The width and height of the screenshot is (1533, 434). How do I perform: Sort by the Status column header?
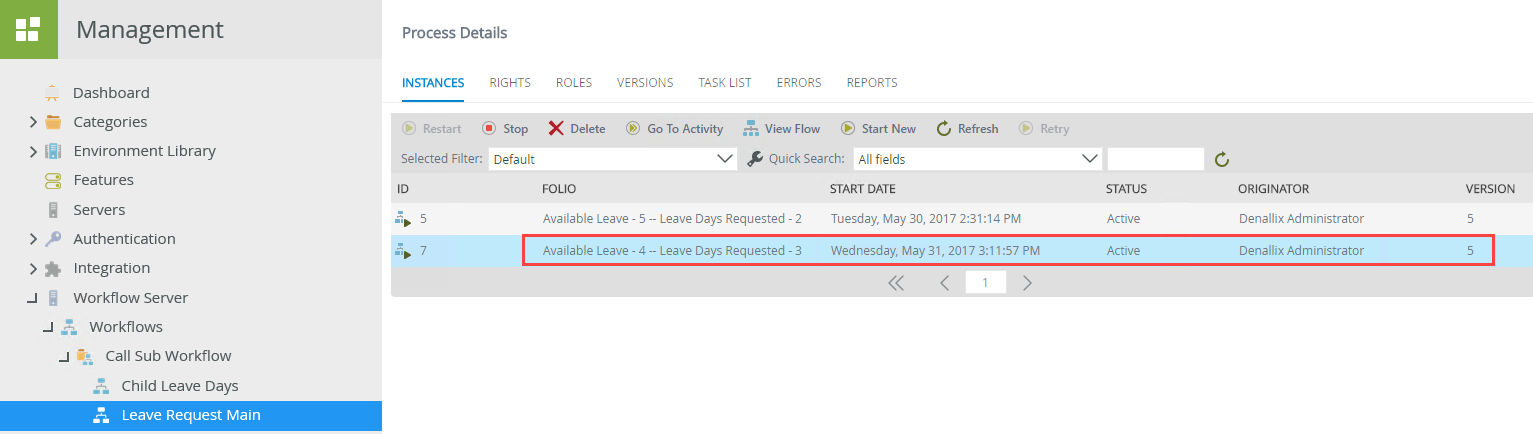pos(1126,189)
